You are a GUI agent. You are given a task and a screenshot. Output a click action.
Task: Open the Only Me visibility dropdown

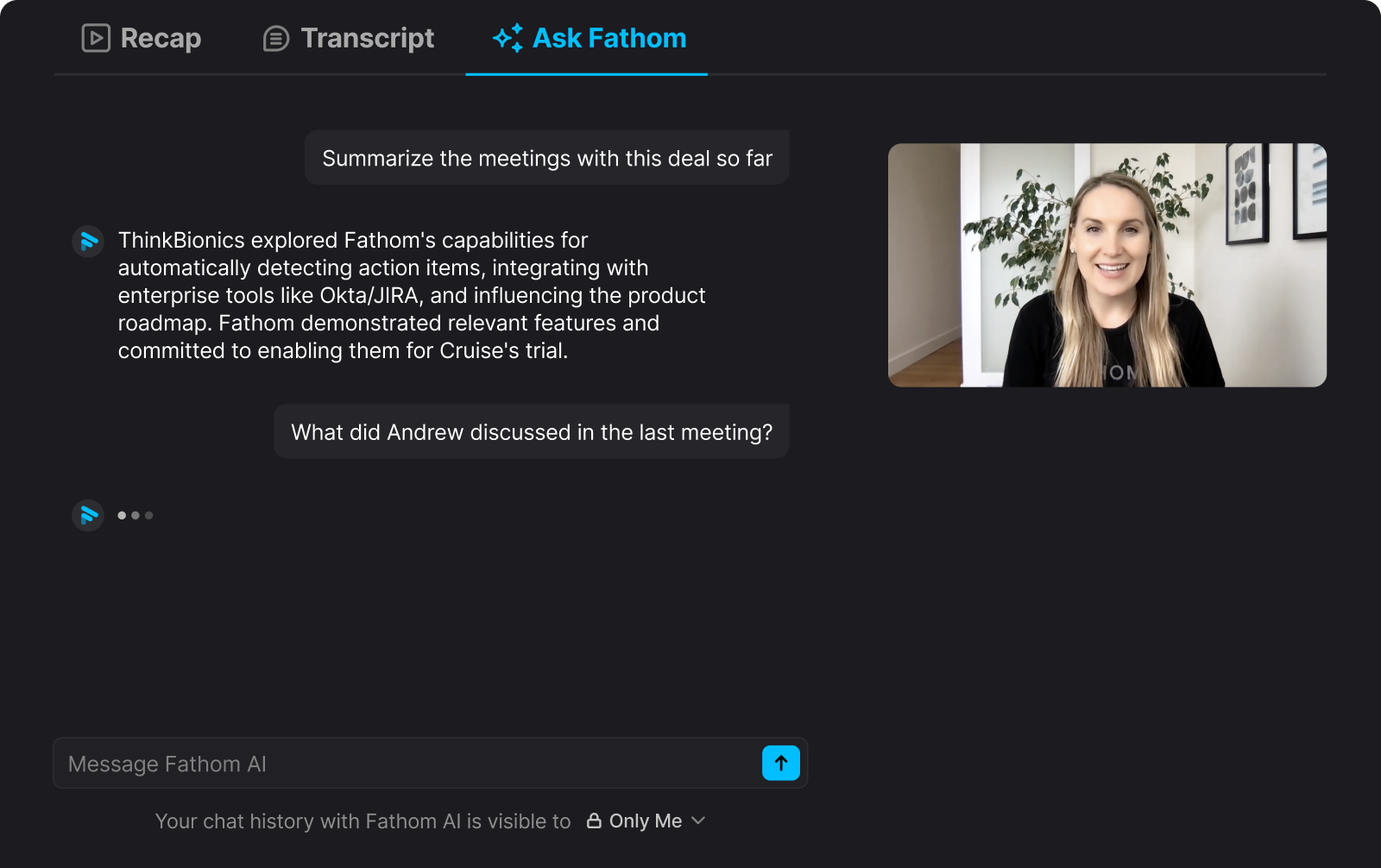[646, 821]
